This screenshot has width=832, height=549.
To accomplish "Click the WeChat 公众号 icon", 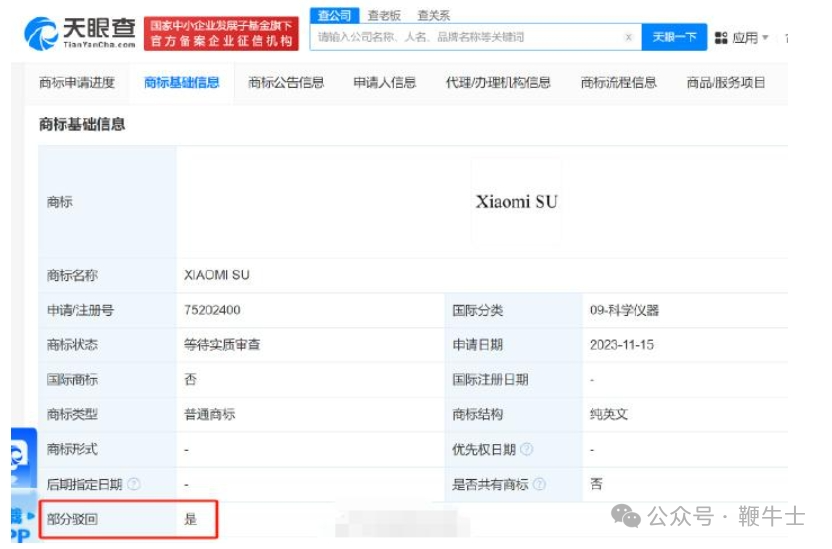I will 627,516.
